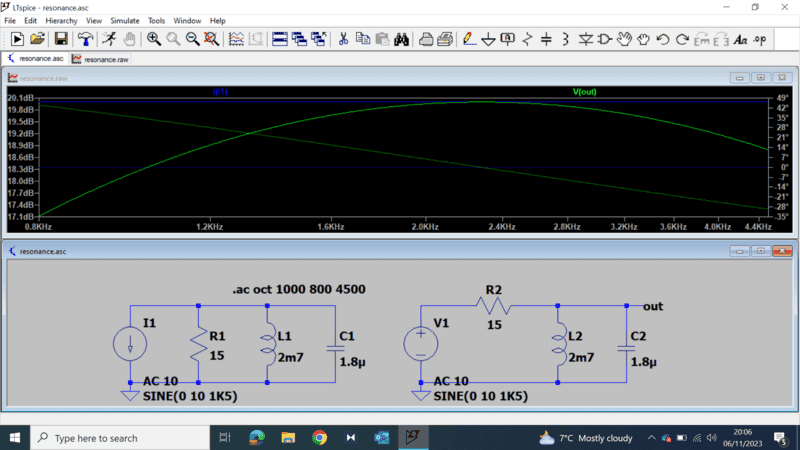Open Control Panel hammer icon
Screen dimensions: 800x450
[x=85, y=39]
